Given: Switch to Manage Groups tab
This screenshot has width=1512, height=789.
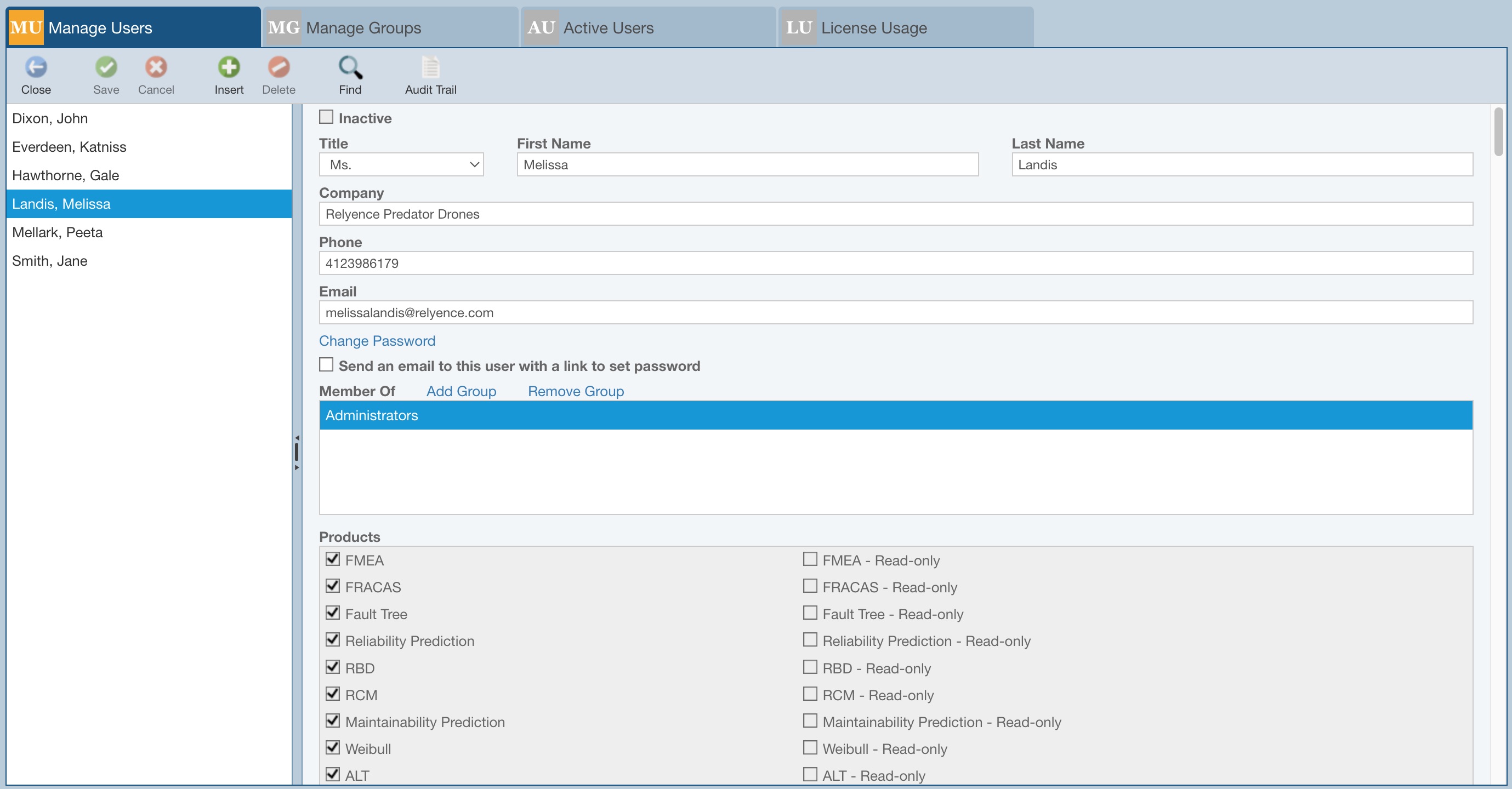Looking at the screenshot, I should 363,27.
